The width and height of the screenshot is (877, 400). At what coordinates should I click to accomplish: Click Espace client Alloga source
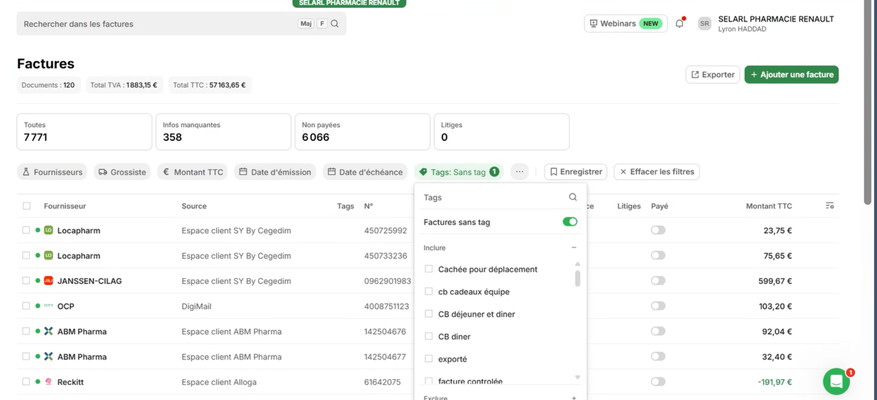[x=219, y=382]
